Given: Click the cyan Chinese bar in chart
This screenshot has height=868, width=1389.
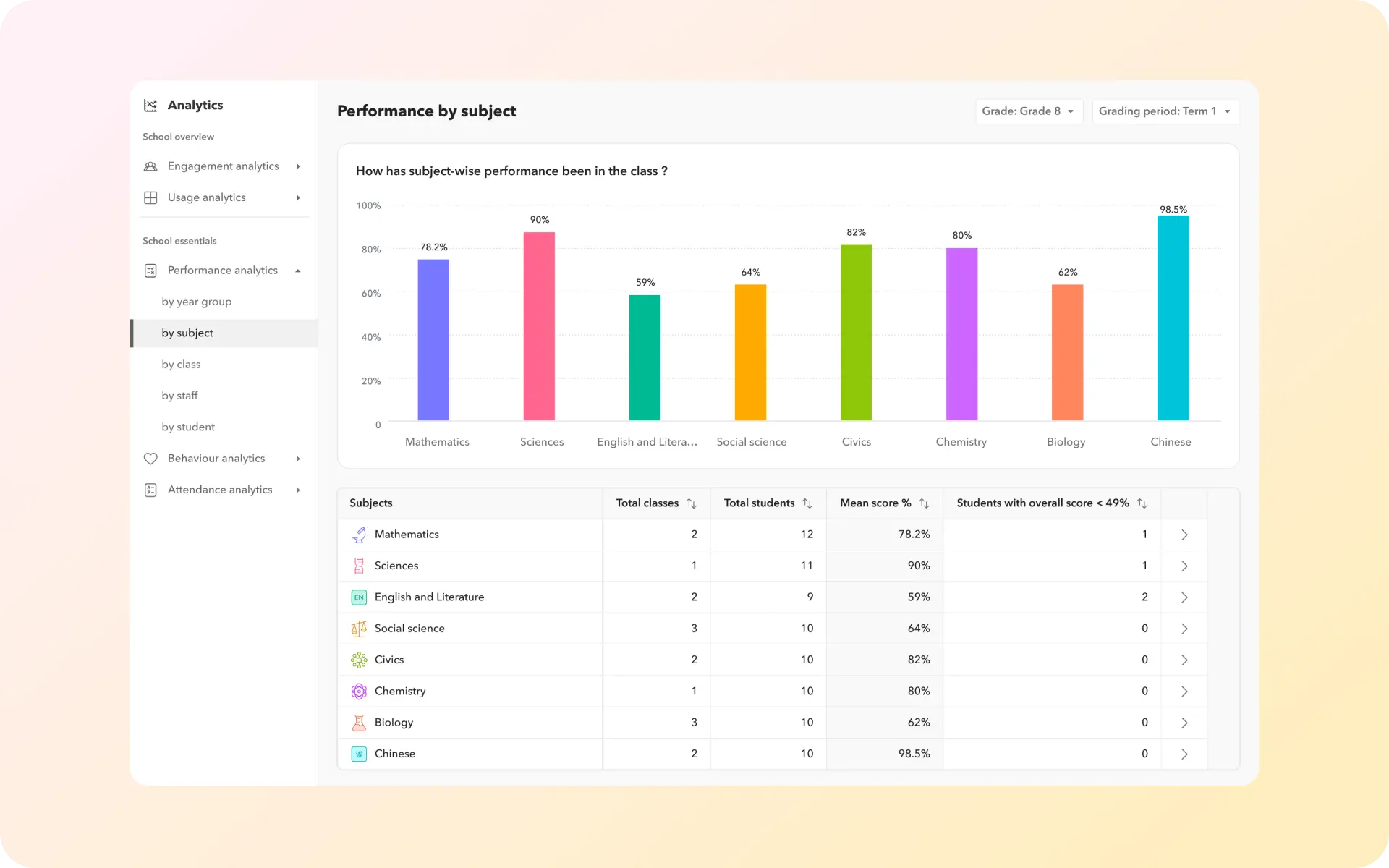Looking at the screenshot, I should pos(1173,318).
